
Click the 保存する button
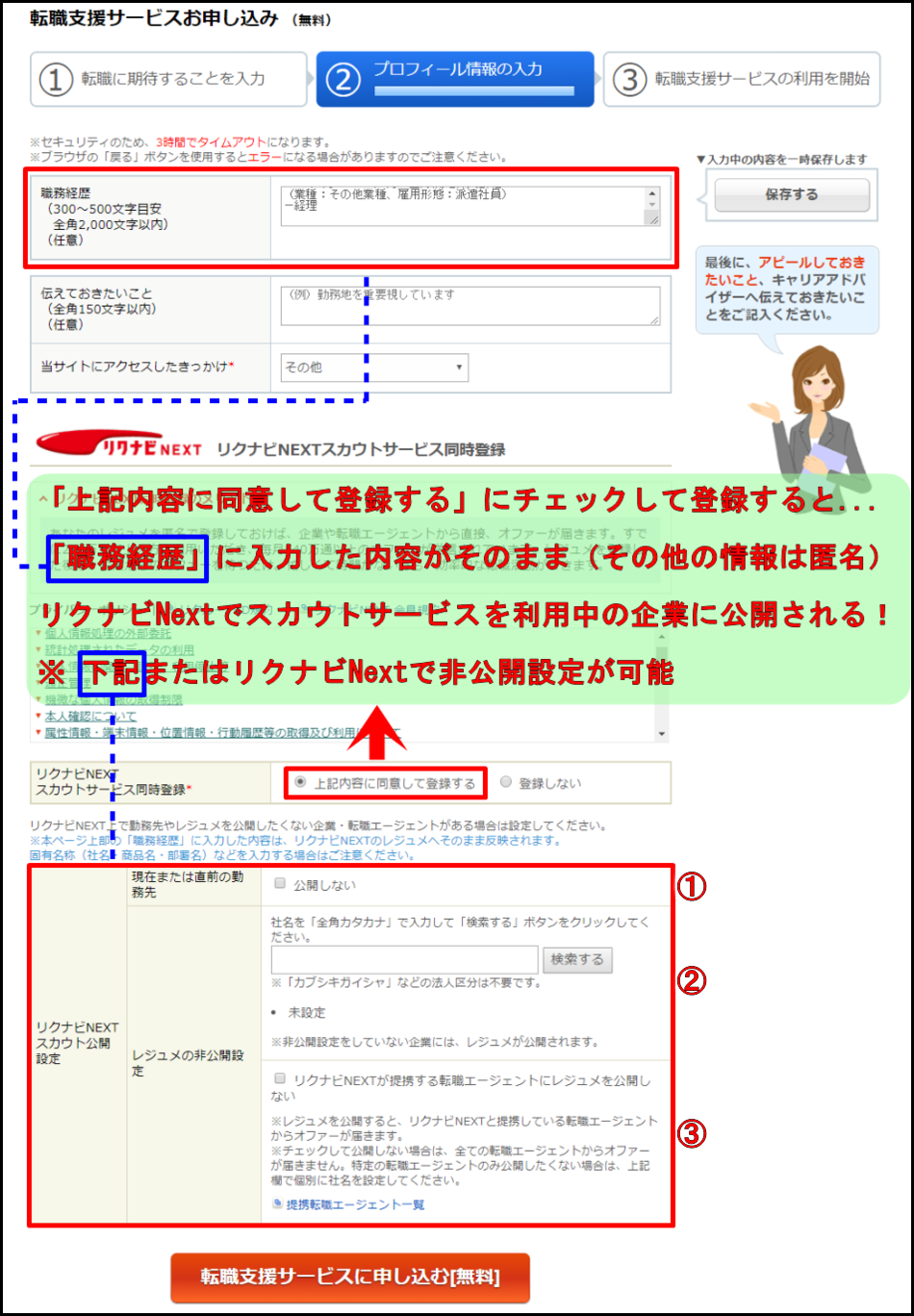(x=791, y=195)
